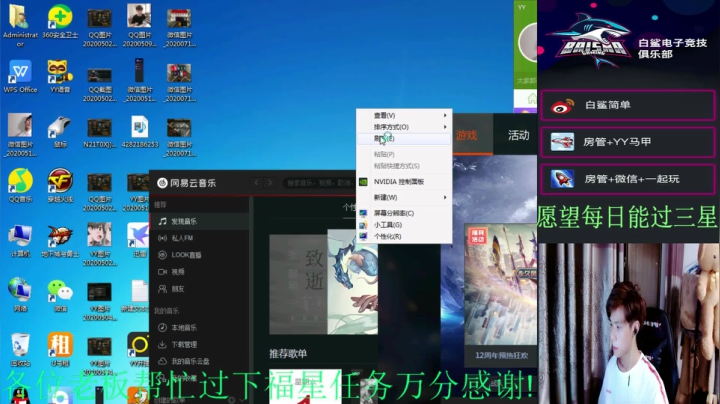The height and width of the screenshot is (404, 720).
Task: Choose 刷新(E) in the context menu
Action: coord(404,138)
